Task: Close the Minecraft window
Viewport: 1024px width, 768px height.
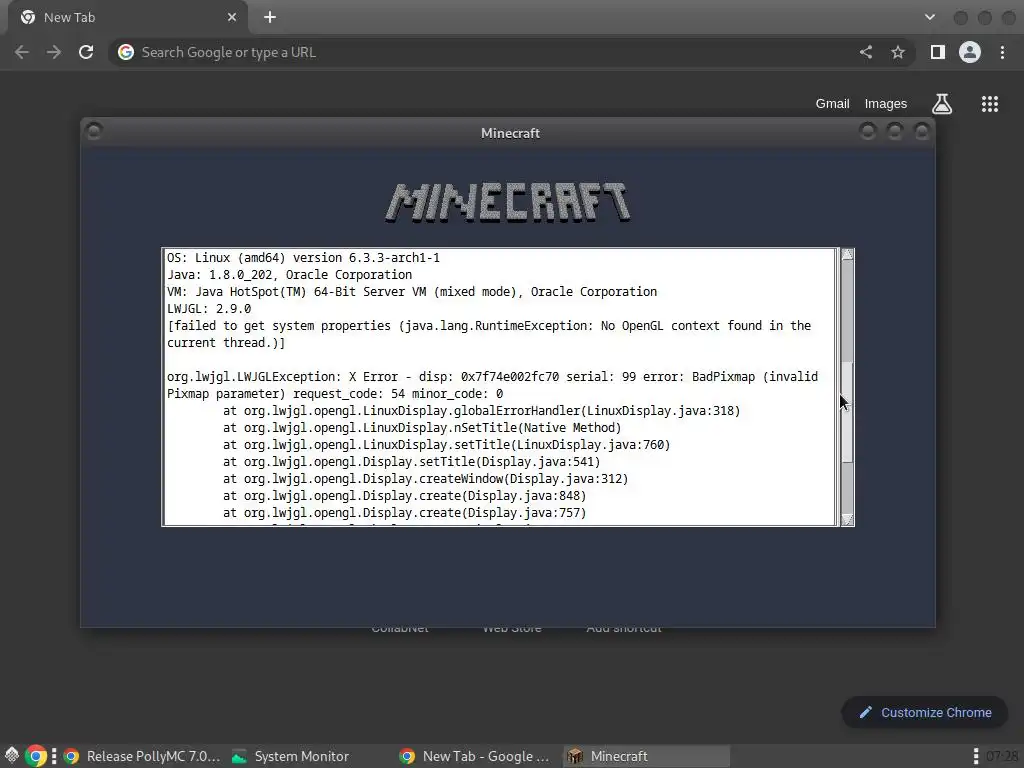Action: click(921, 131)
